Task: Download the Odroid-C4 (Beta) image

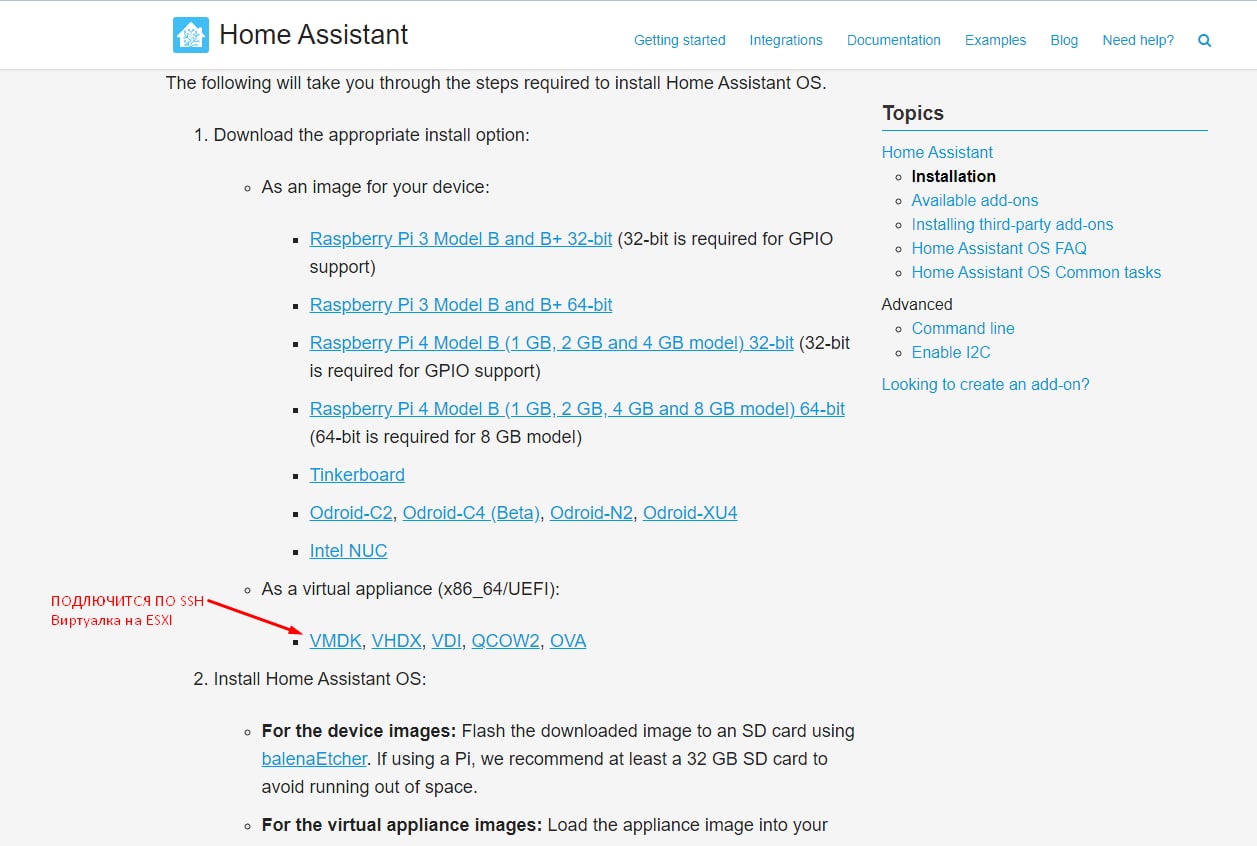Action: [x=472, y=513]
